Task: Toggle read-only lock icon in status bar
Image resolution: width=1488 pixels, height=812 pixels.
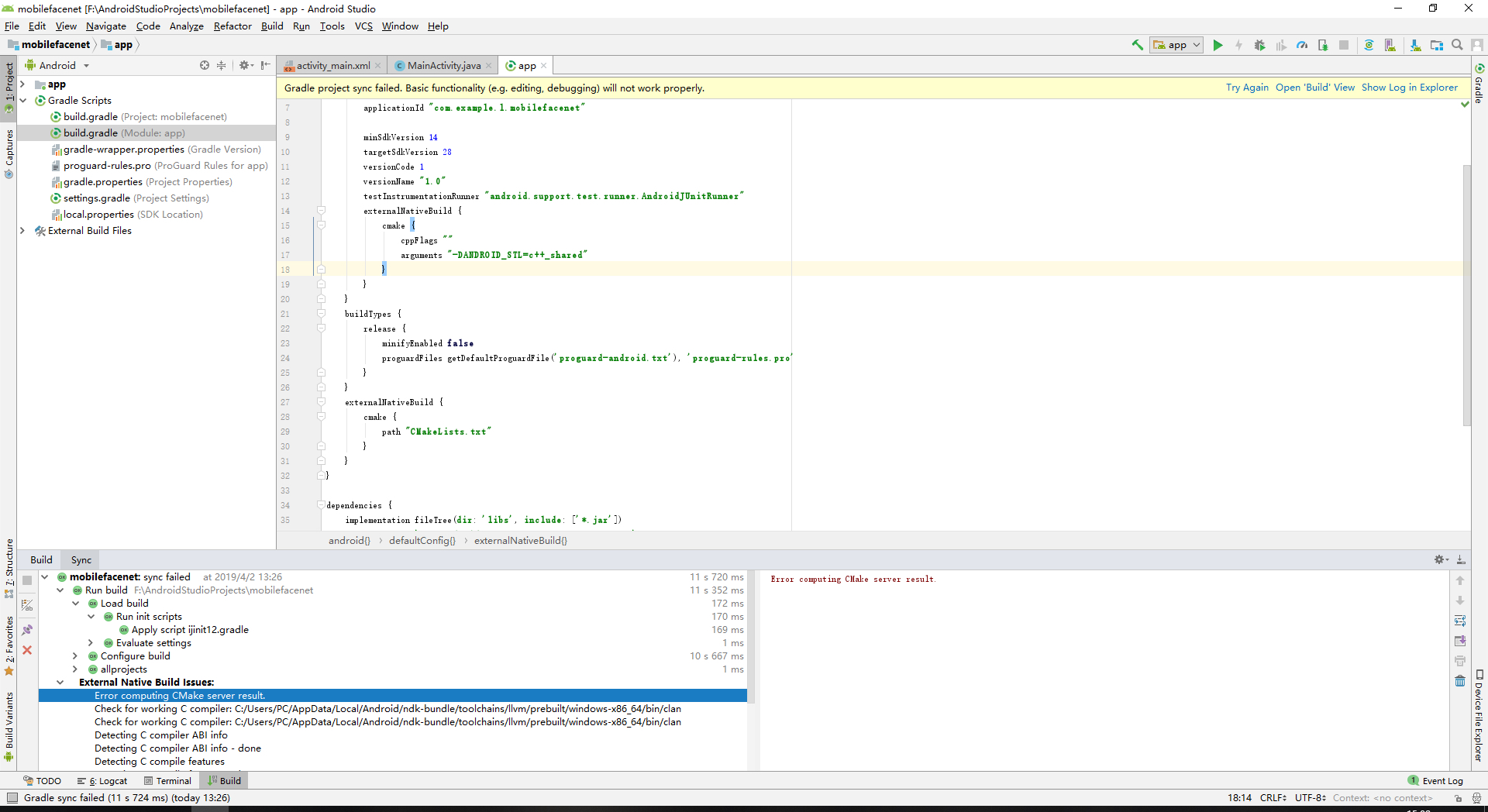Action: pyautogui.click(x=1458, y=798)
